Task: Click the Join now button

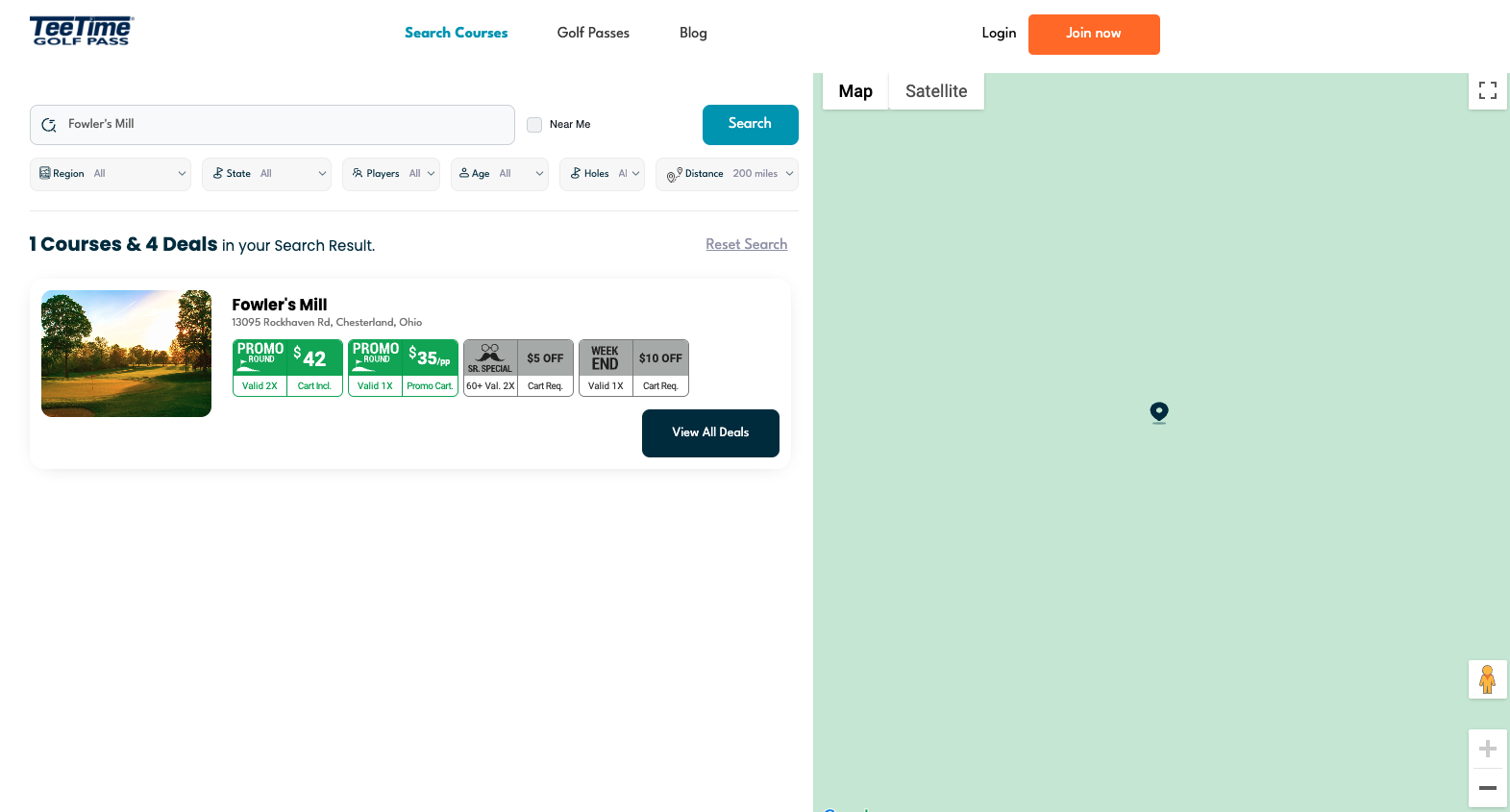Action: 1094,35
